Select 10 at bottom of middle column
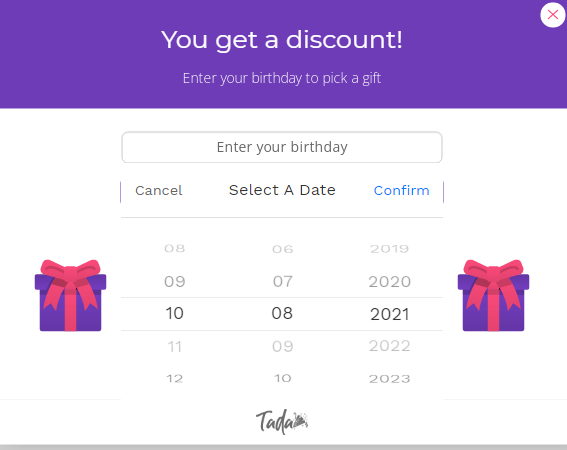The height and width of the screenshot is (450, 567). pos(283,378)
